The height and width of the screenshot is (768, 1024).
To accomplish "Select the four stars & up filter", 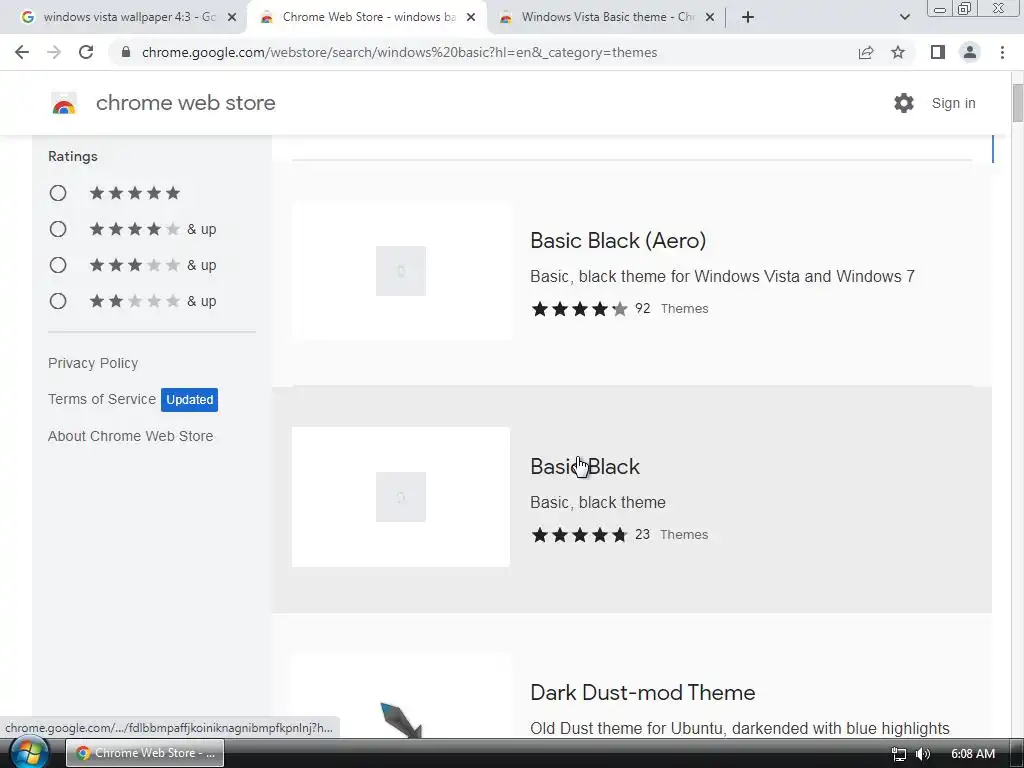I will click(58, 229).
